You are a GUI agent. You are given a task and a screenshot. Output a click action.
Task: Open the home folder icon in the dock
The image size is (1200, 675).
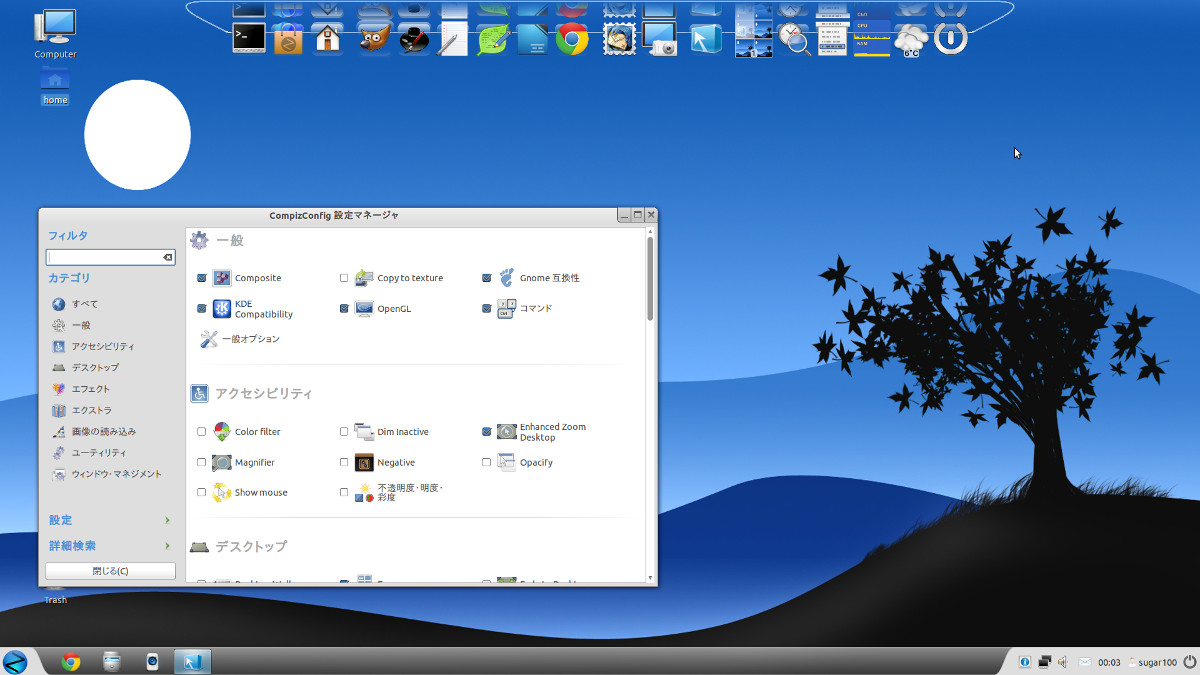pyautogui.click(x=326, y=39)
